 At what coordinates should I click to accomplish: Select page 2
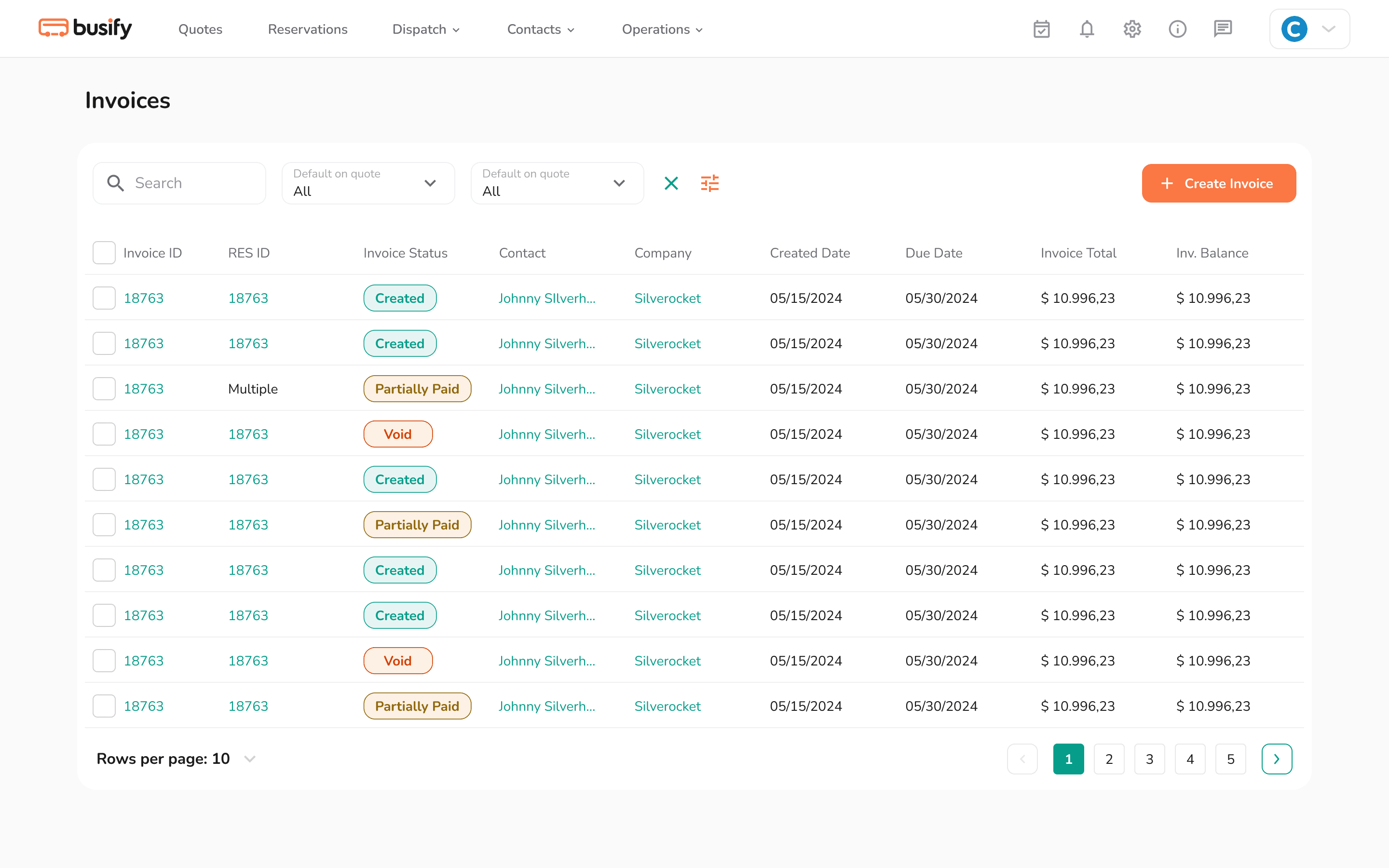[x=1109, y=759]
